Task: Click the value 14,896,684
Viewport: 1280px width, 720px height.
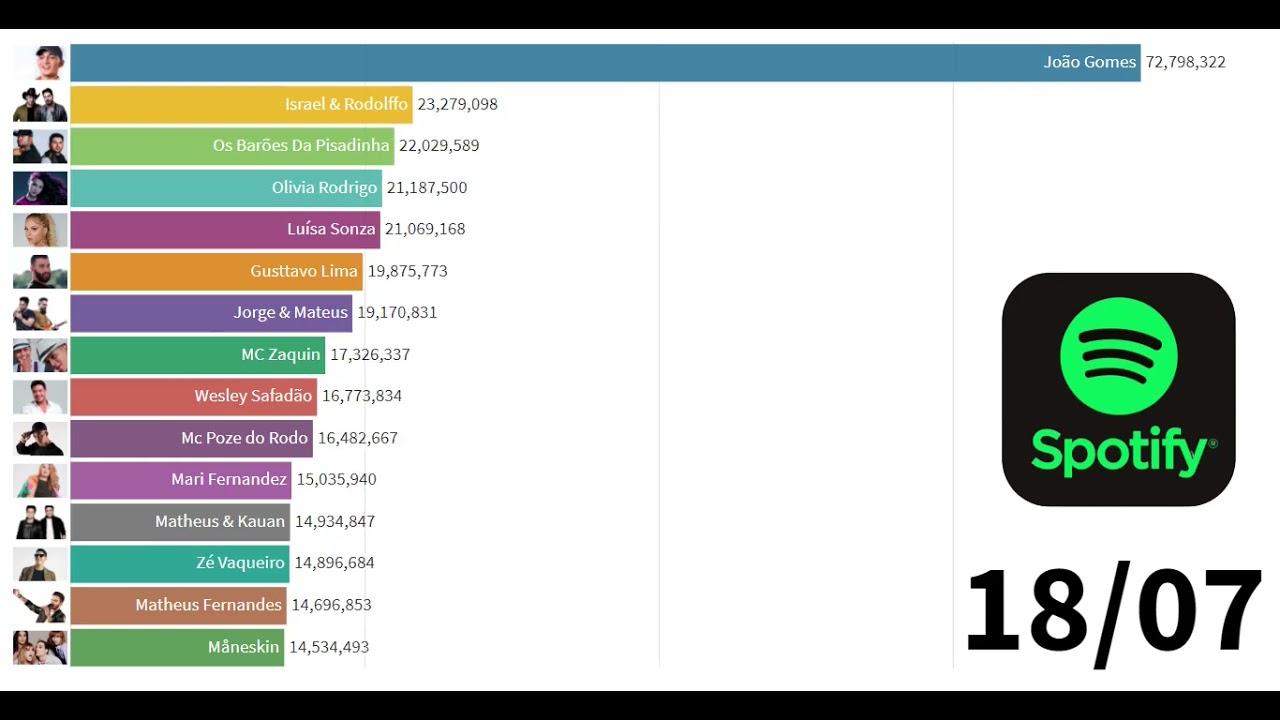Action: pos(334,563)
